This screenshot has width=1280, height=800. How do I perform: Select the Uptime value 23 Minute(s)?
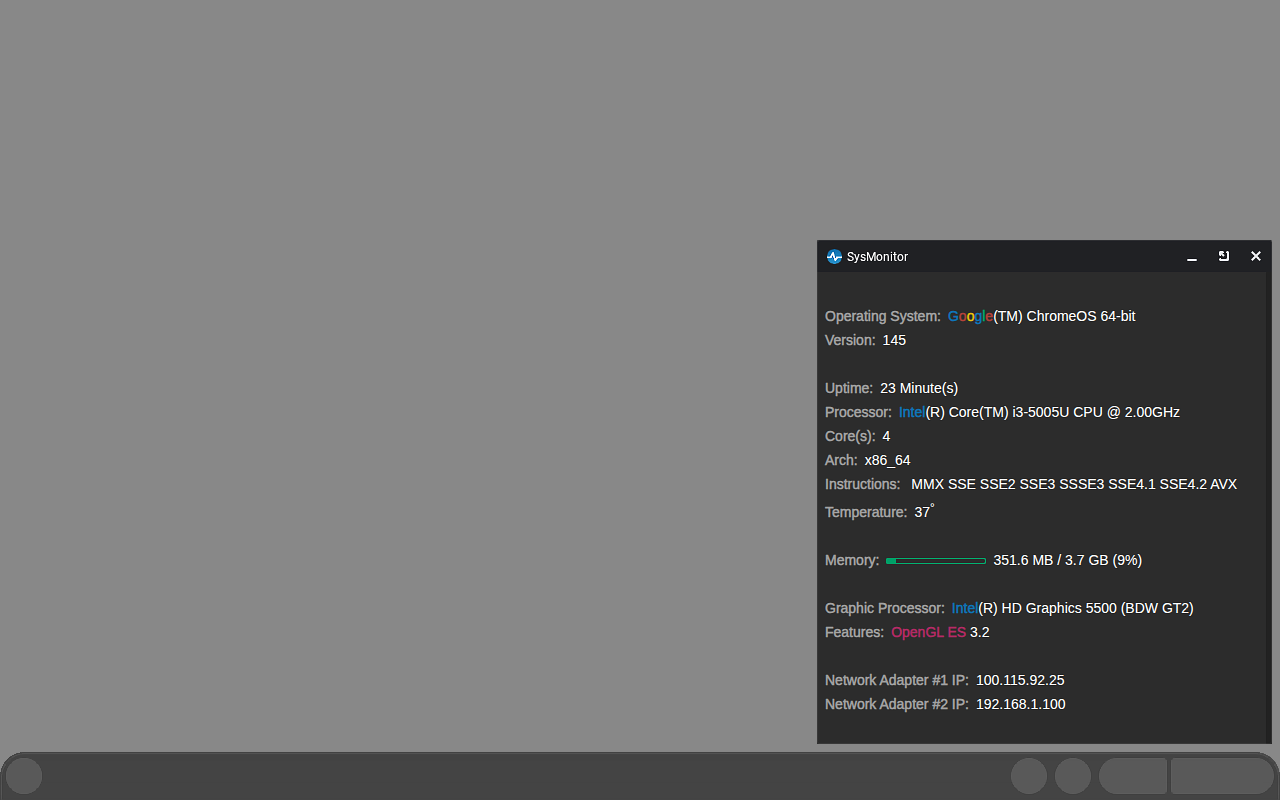pyautogui.click(x=919, y=388)
